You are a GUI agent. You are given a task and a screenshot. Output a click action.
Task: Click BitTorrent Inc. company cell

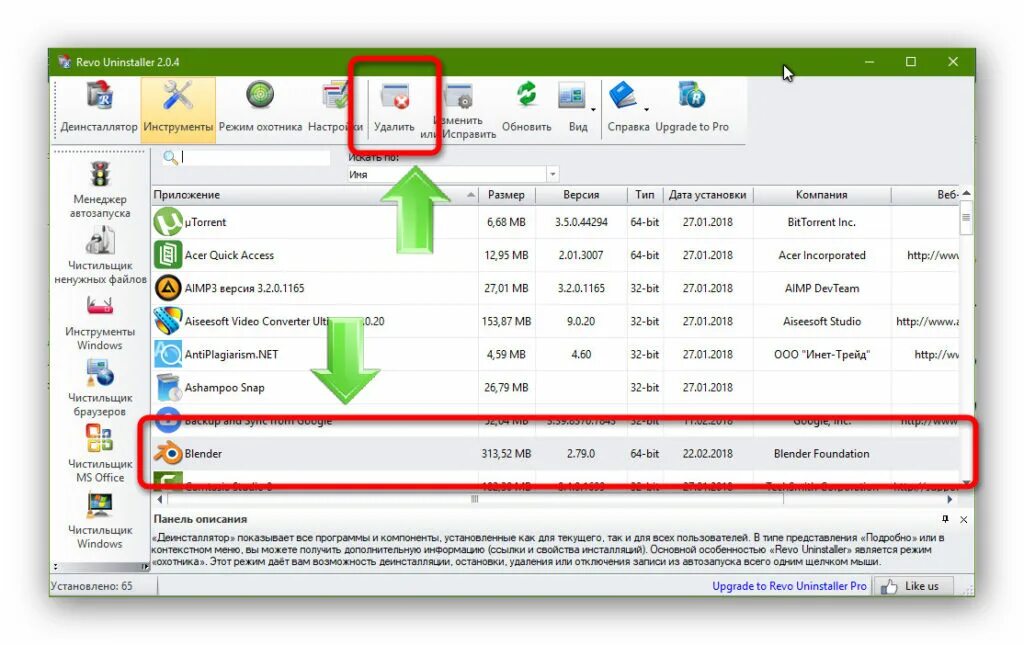point(821,222)
